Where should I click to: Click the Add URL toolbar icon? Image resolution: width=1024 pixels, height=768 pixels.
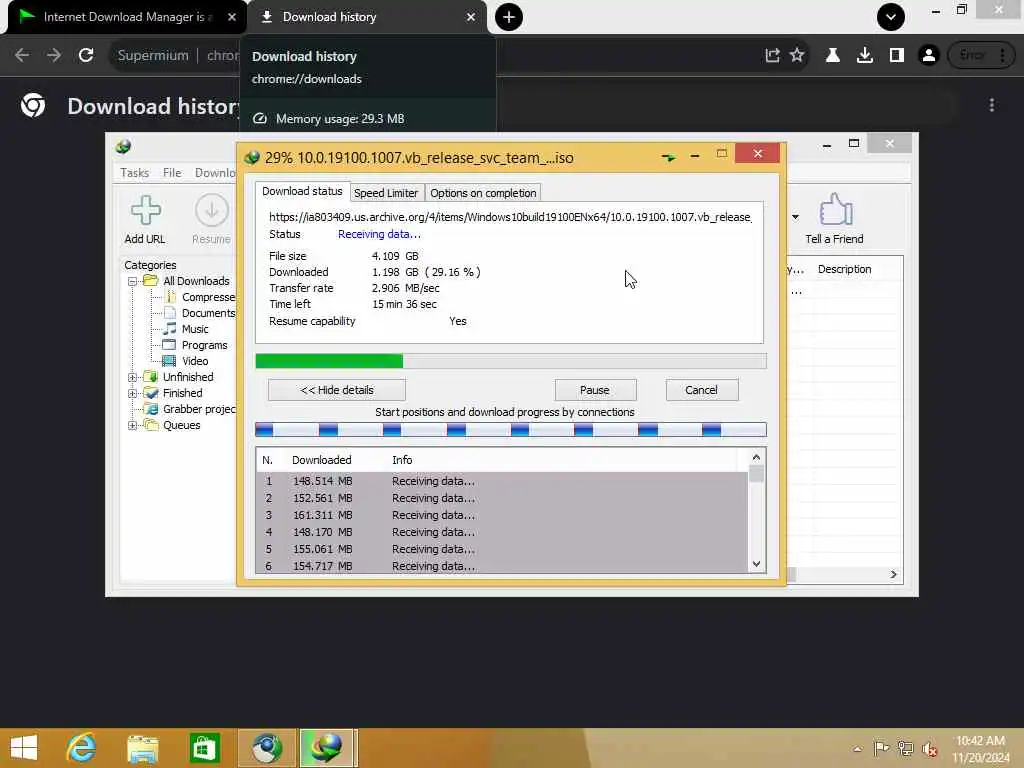[145, 210]
